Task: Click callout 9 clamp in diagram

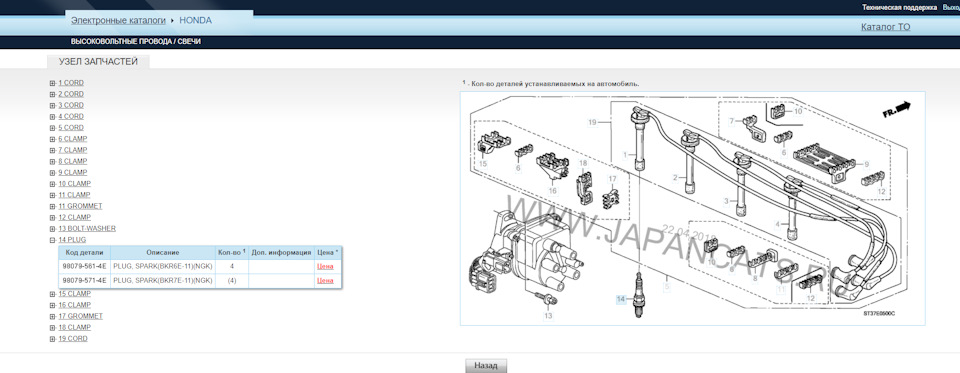Action: coord(866,164)
